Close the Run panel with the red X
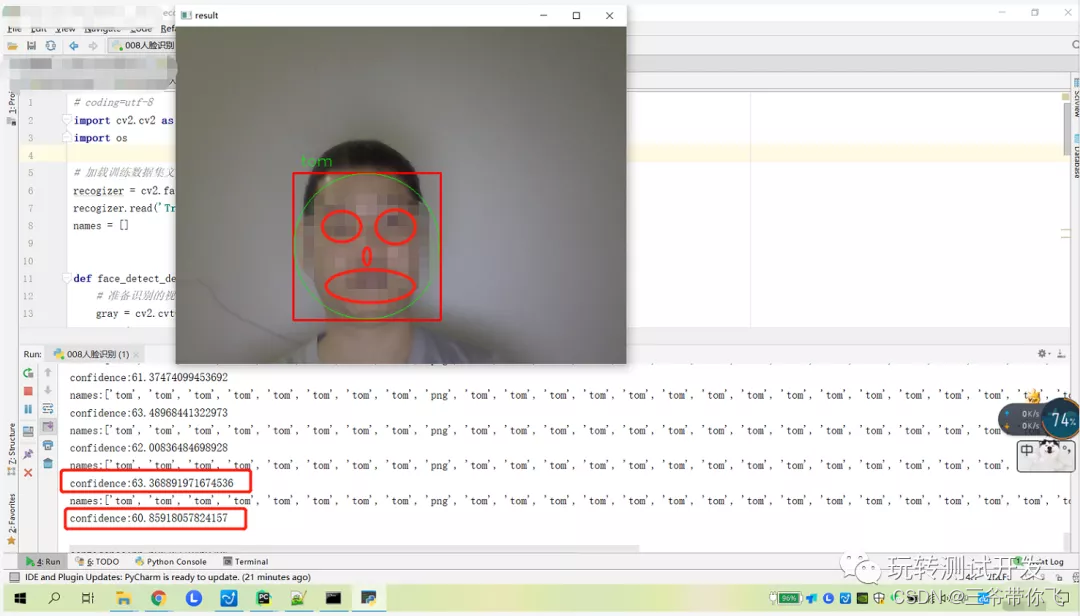The image size is (1080, 616). pyautogui.click(x=28, y=473)
